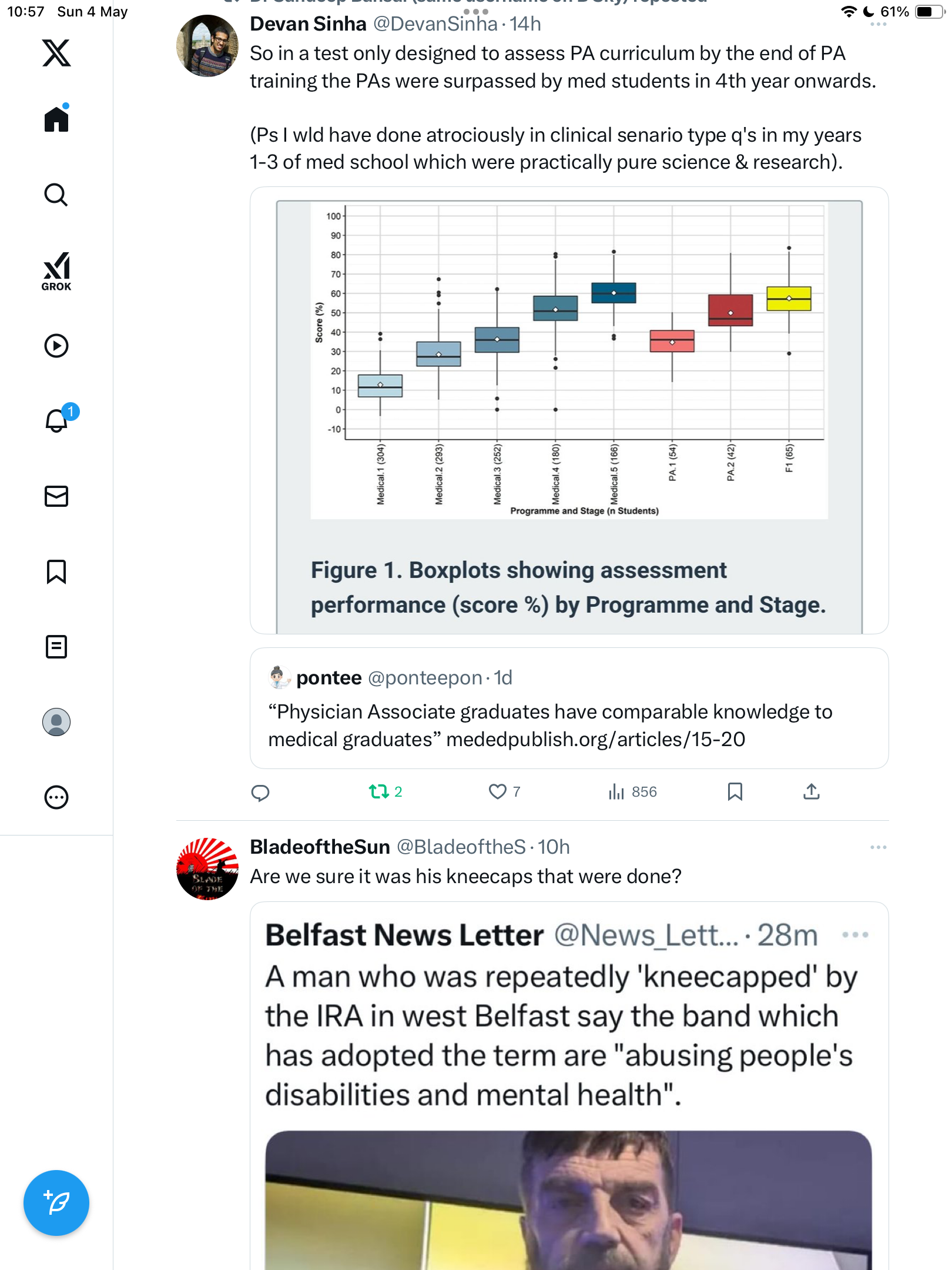This screenshot has width=952, height=1270.
Task: Expand the More options circle in sidebar
Action: click(x=56, y=797)
